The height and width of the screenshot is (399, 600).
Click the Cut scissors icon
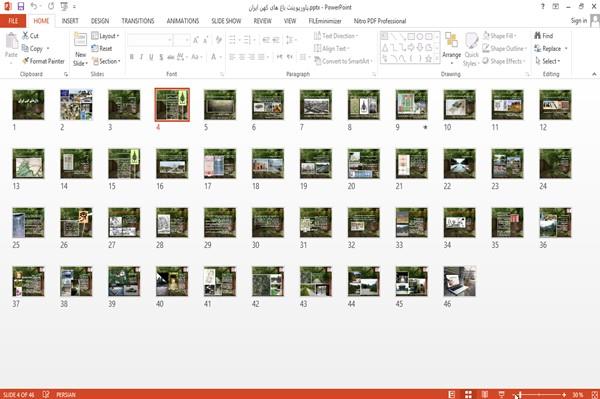tap(26, 36)
